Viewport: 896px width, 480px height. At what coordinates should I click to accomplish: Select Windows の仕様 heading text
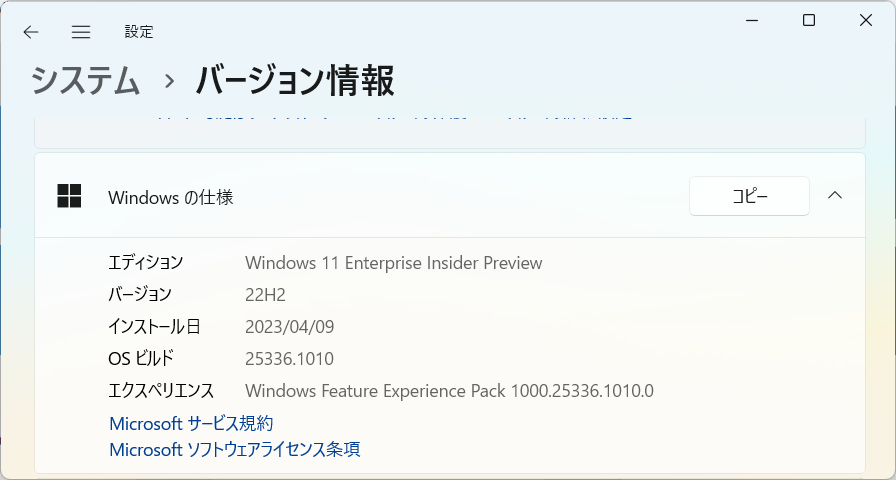[170, 198]
